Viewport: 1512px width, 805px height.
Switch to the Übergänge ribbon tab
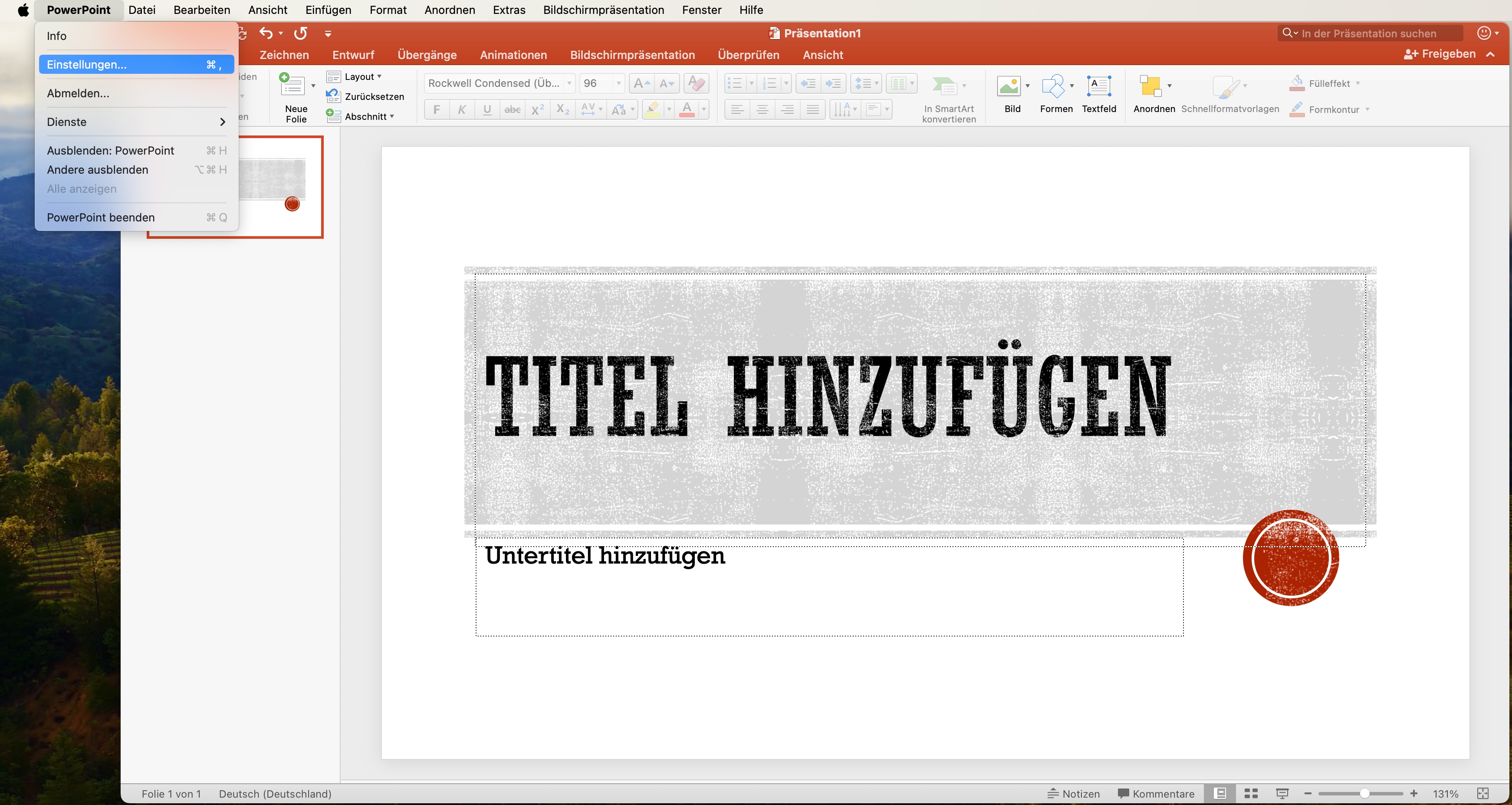(x=427, y=55)
